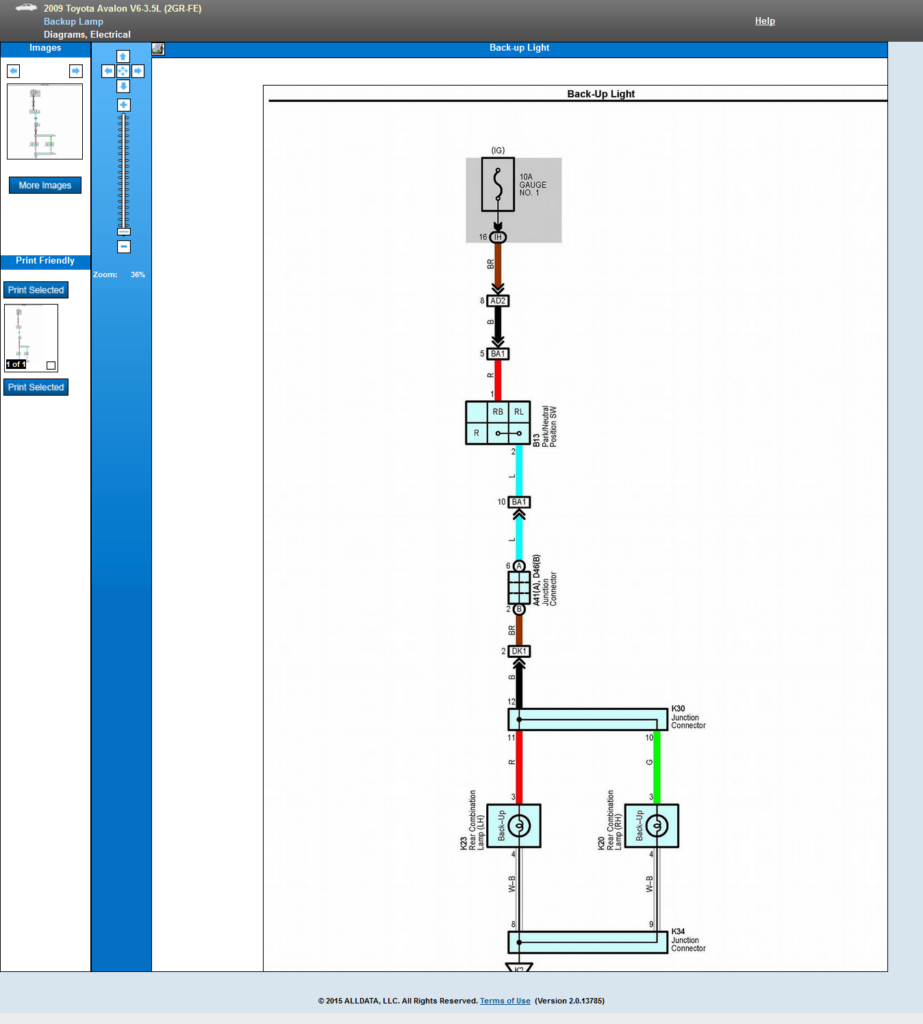The height and width of the screenshot is (1024, 923).
Task: Click the K34 Junction Connector label
Action: (x=688, y=940)
